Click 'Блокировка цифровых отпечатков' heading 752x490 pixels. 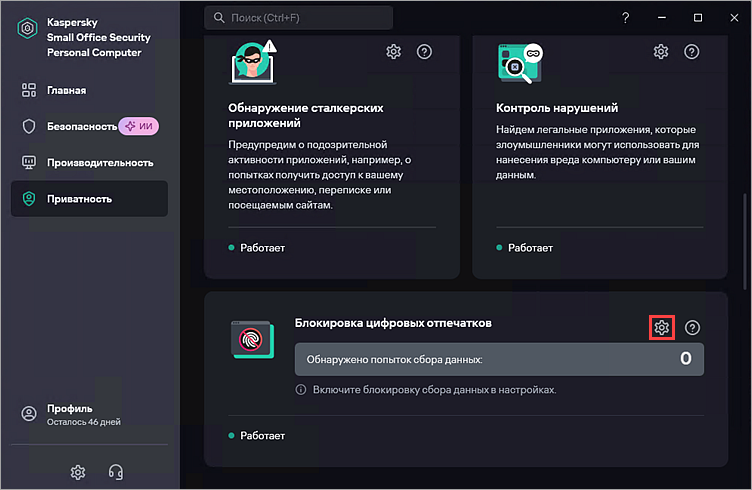(393, 323)
